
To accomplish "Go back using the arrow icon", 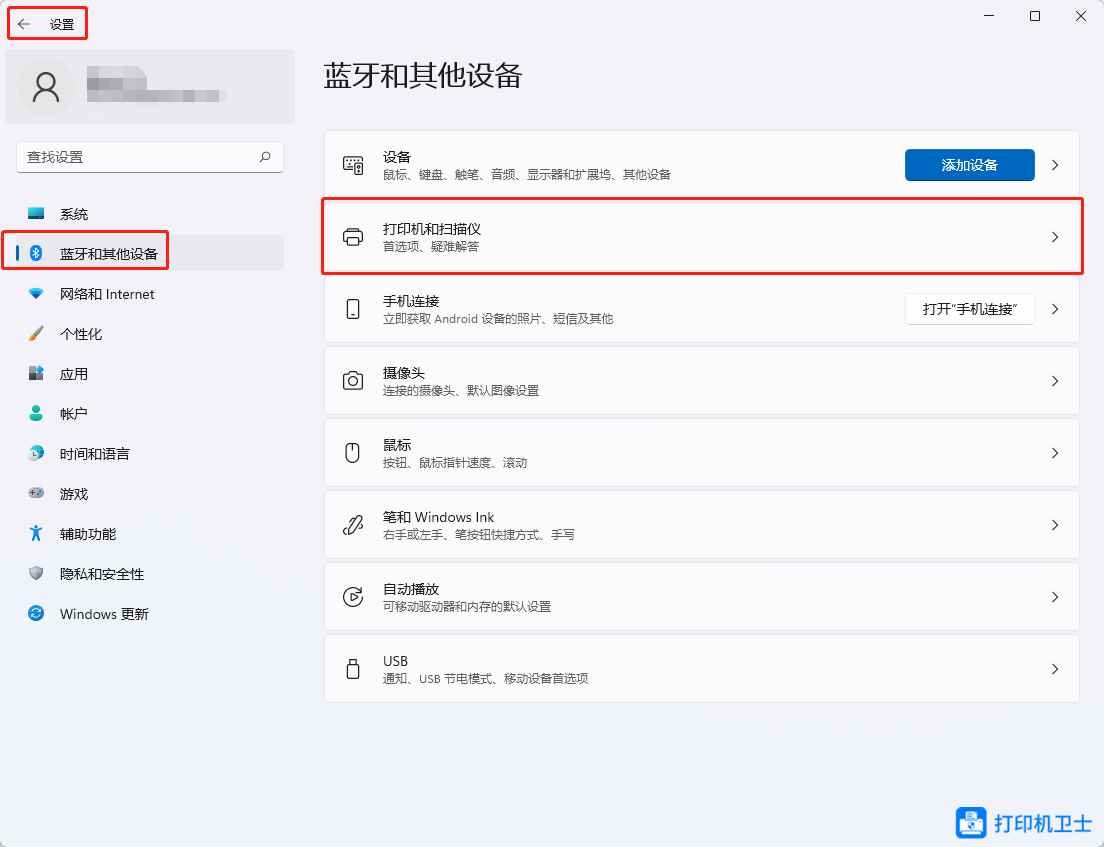I will pyautogui.click(x=24, y=24).
